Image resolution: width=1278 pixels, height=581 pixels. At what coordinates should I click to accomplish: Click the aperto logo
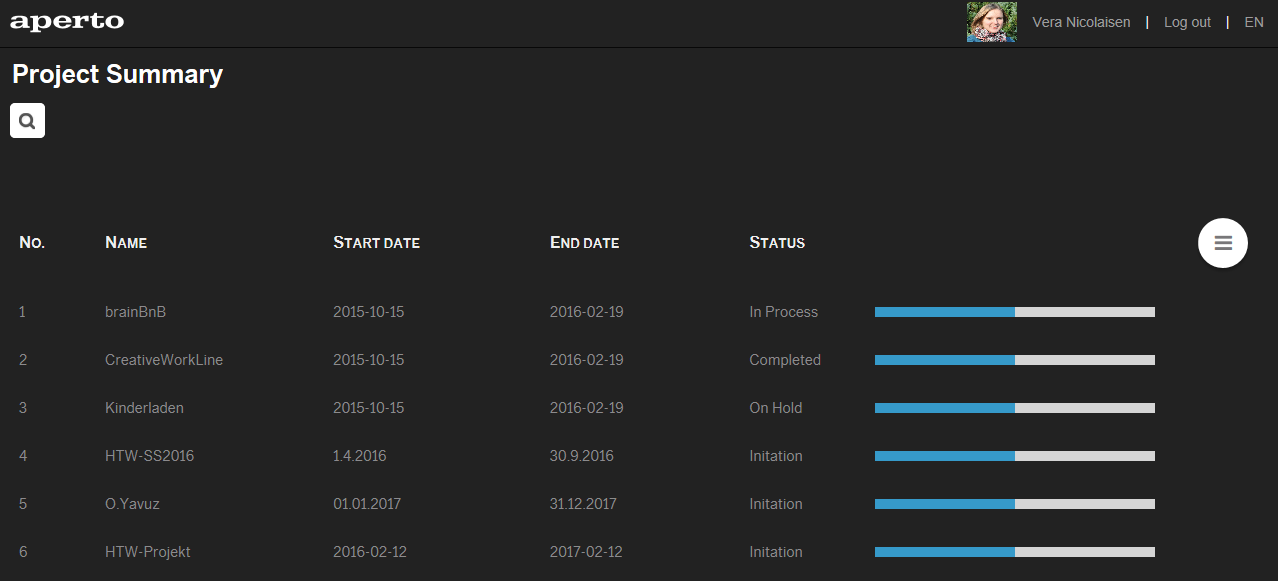tap(67, 22)
